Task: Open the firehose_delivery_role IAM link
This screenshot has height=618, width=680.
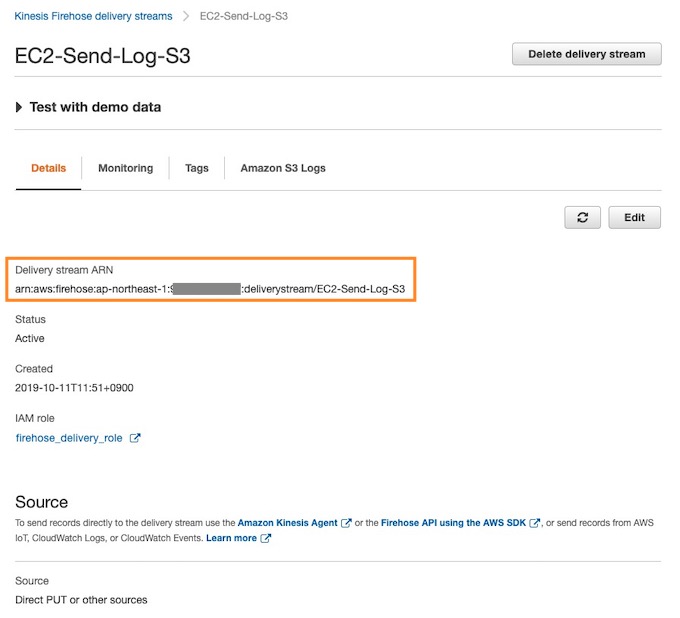Action: click(x=69, y=438)
